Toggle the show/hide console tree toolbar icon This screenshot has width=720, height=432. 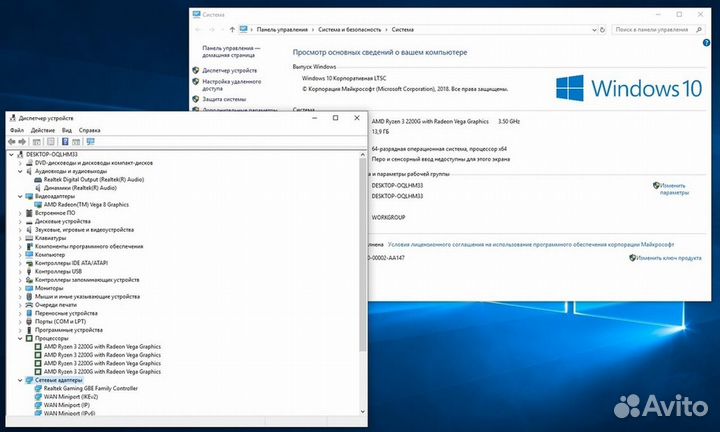pos(37,142)
